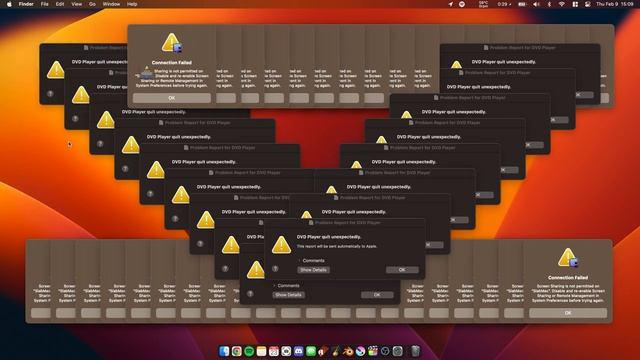This screenshot has width=640, height=360.
Task: Click dock icon between Calendar and Discord
Action: (286, 351)
